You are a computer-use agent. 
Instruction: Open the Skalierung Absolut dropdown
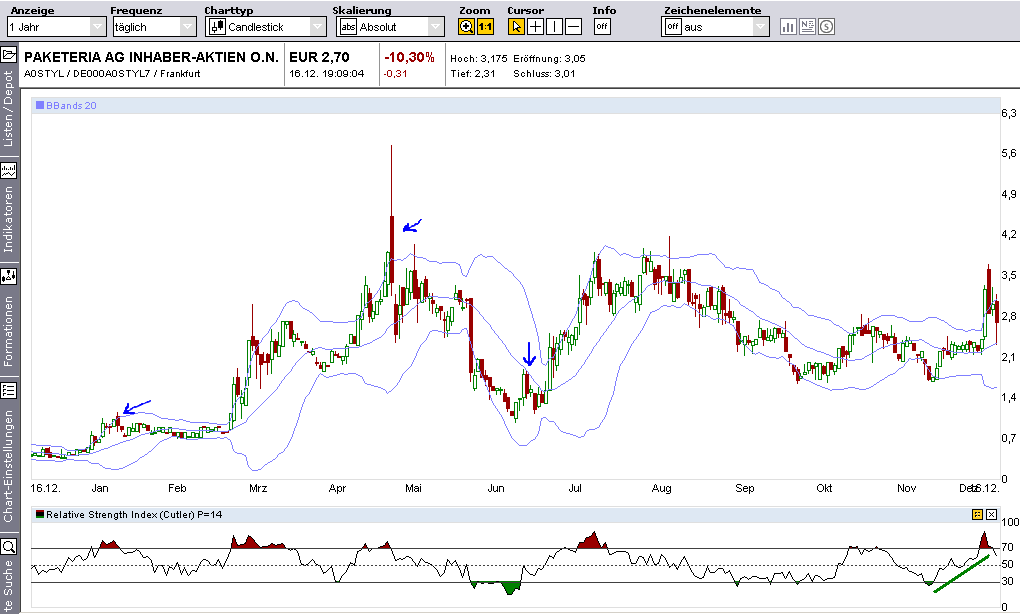click(390, 27)
